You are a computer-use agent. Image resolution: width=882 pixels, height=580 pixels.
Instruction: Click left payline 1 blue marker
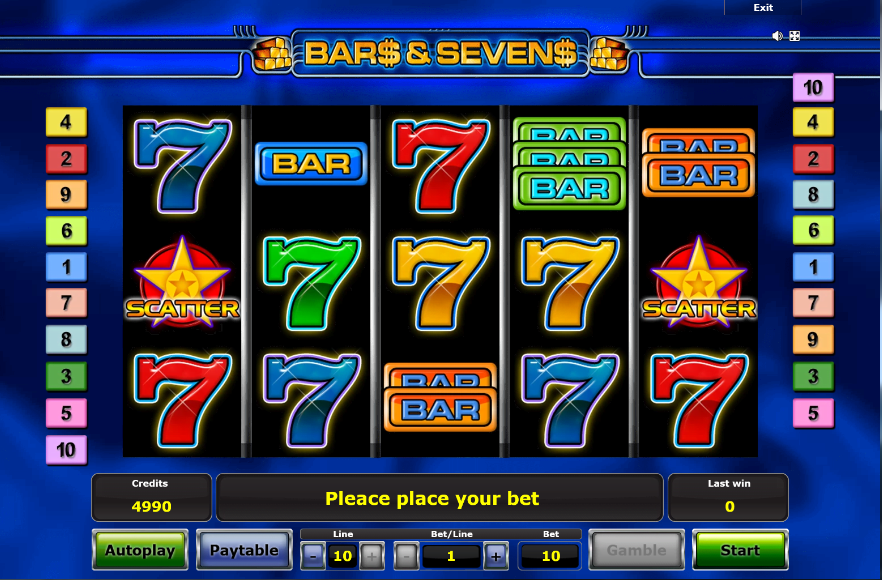tap(66, 267)
